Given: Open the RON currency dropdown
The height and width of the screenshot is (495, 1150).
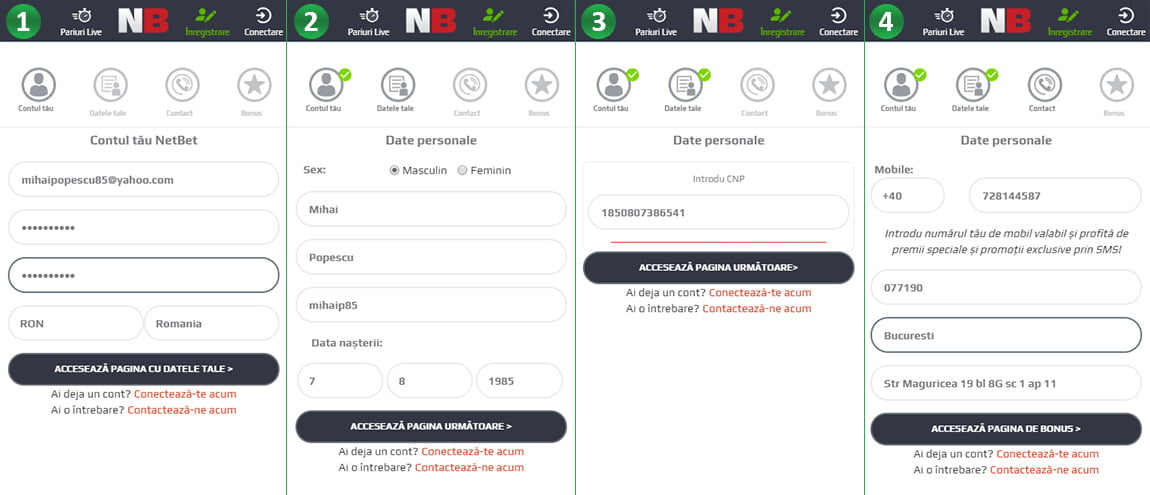Looking at the screenshot, I should click(x=76, y=323).
